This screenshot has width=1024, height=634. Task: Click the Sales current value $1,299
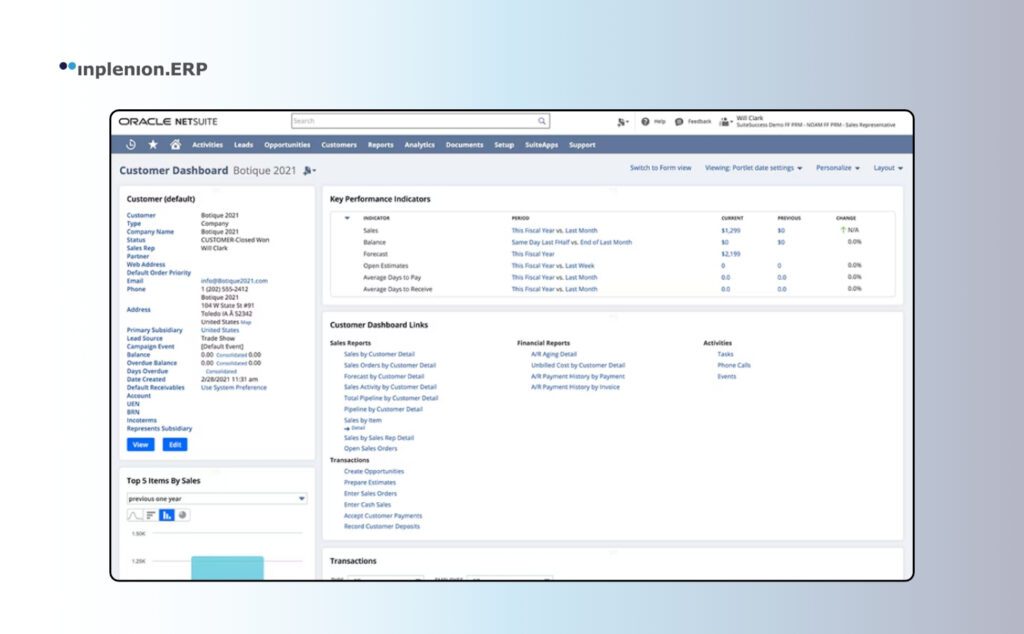pos(730,230)
